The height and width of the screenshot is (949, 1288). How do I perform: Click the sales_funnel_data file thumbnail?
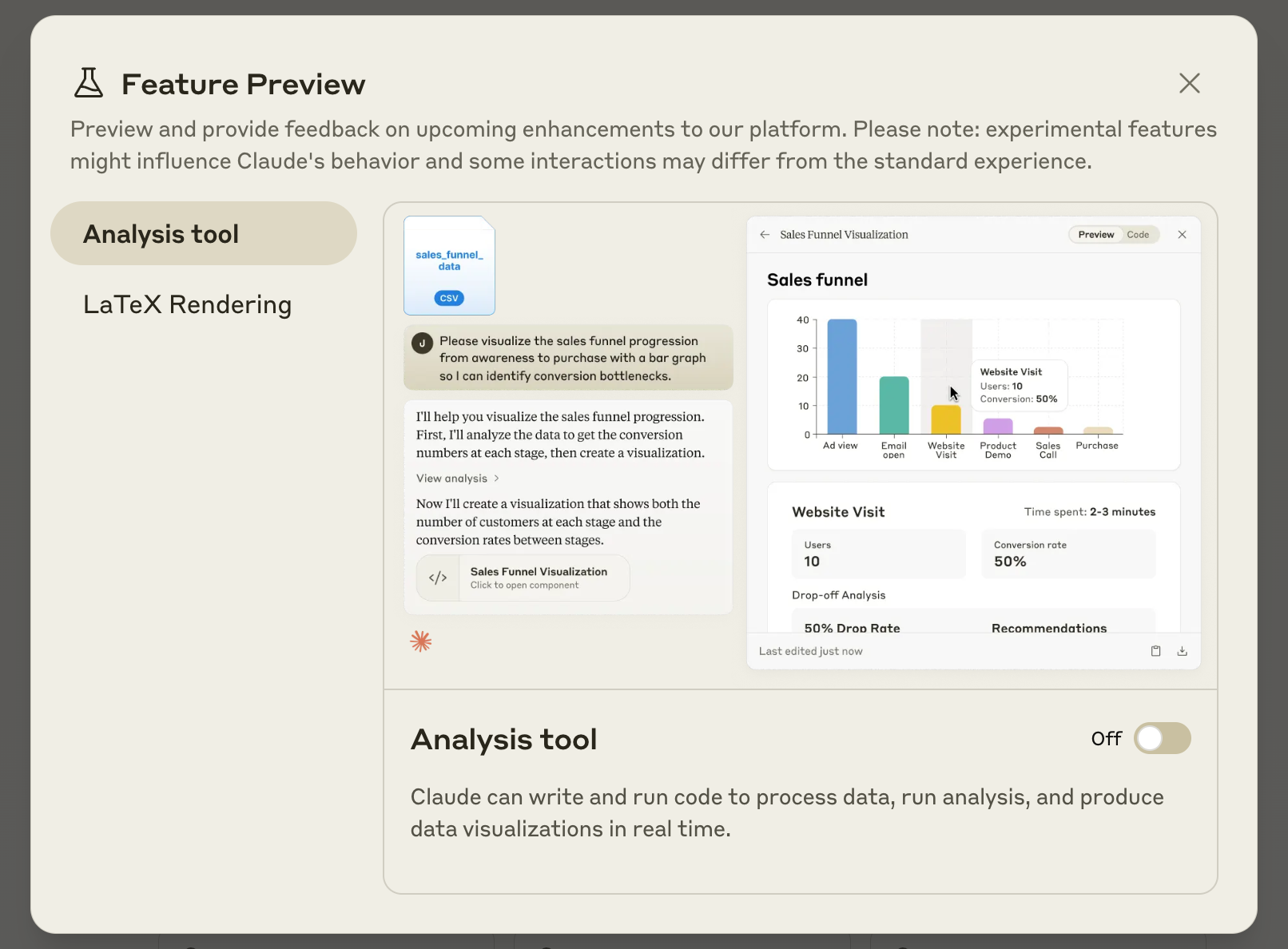tap(449, 265)
